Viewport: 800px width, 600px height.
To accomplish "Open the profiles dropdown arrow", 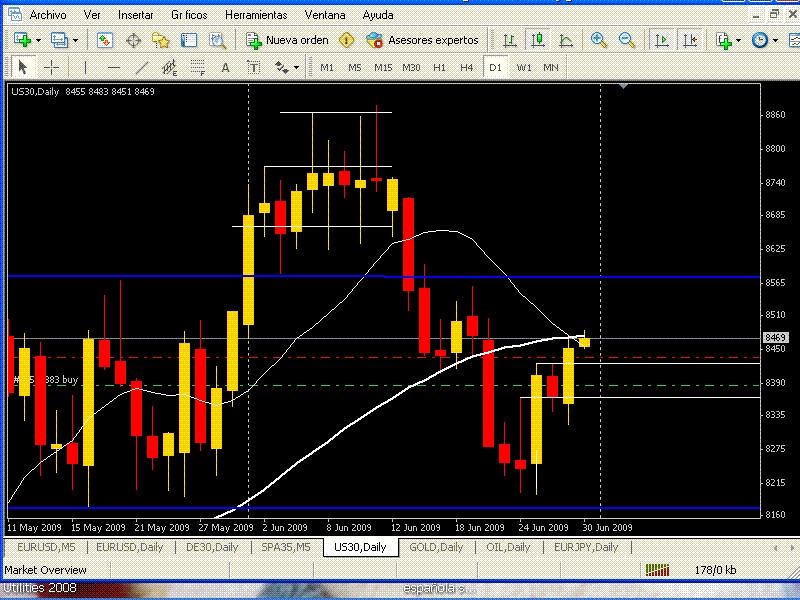I will [75, 40].
